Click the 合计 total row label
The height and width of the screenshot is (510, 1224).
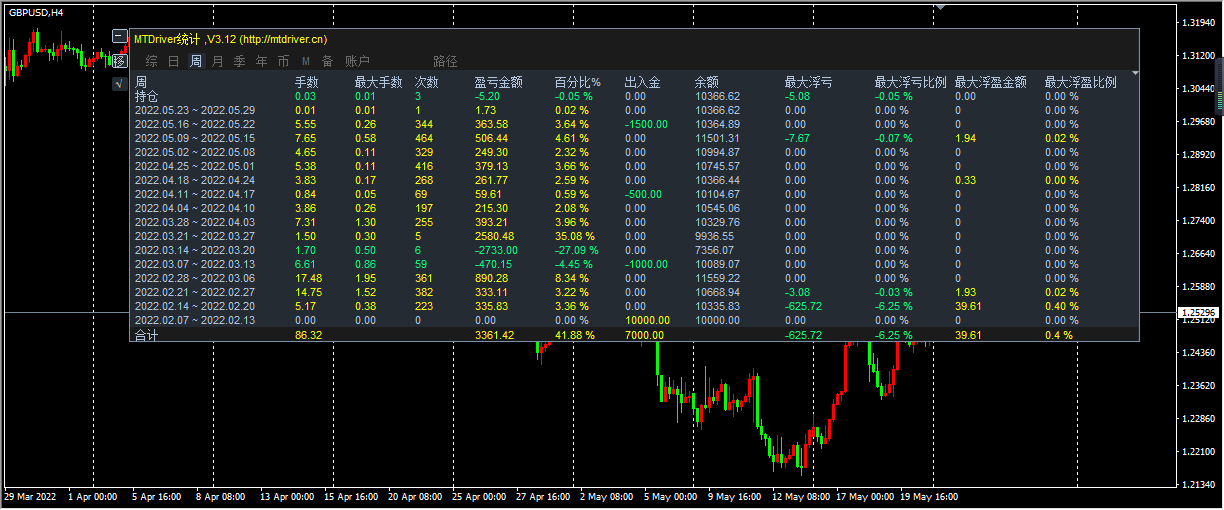pyautogui.click(x=147, y=335)
